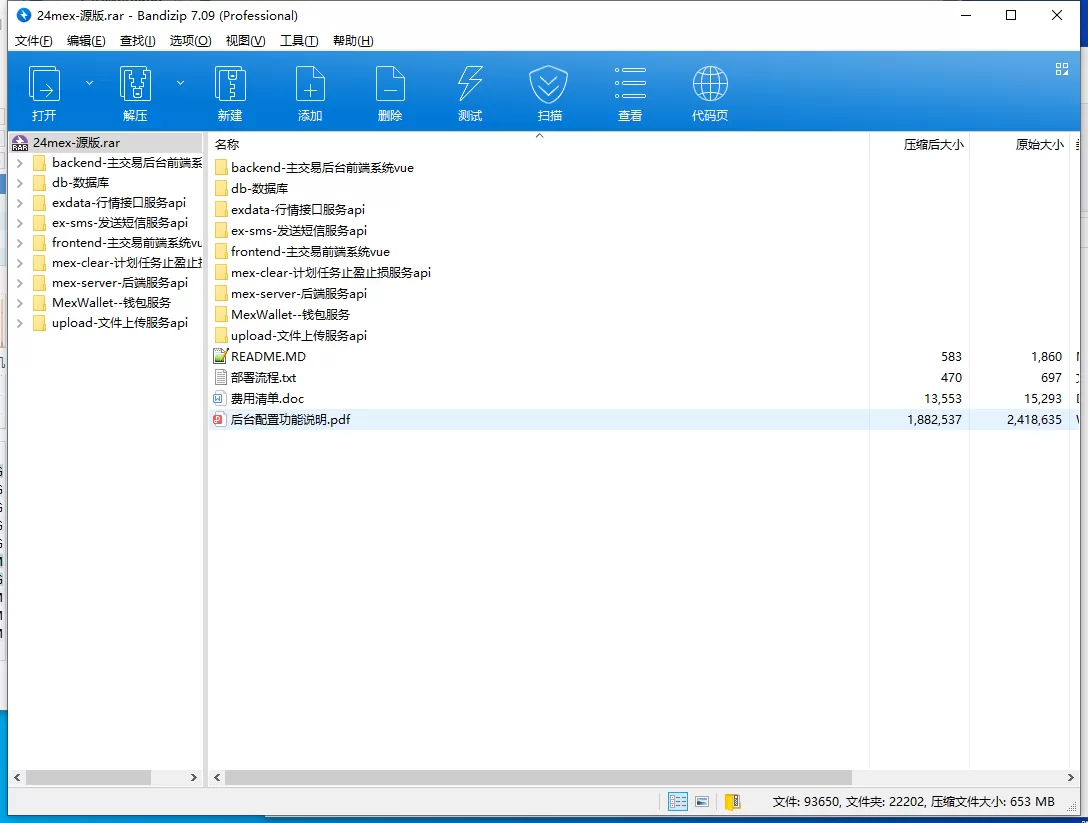The width and height of the screenshot is (1088, 823).
Task: Click the grid layout icon top right
Action: [1062, 70]
